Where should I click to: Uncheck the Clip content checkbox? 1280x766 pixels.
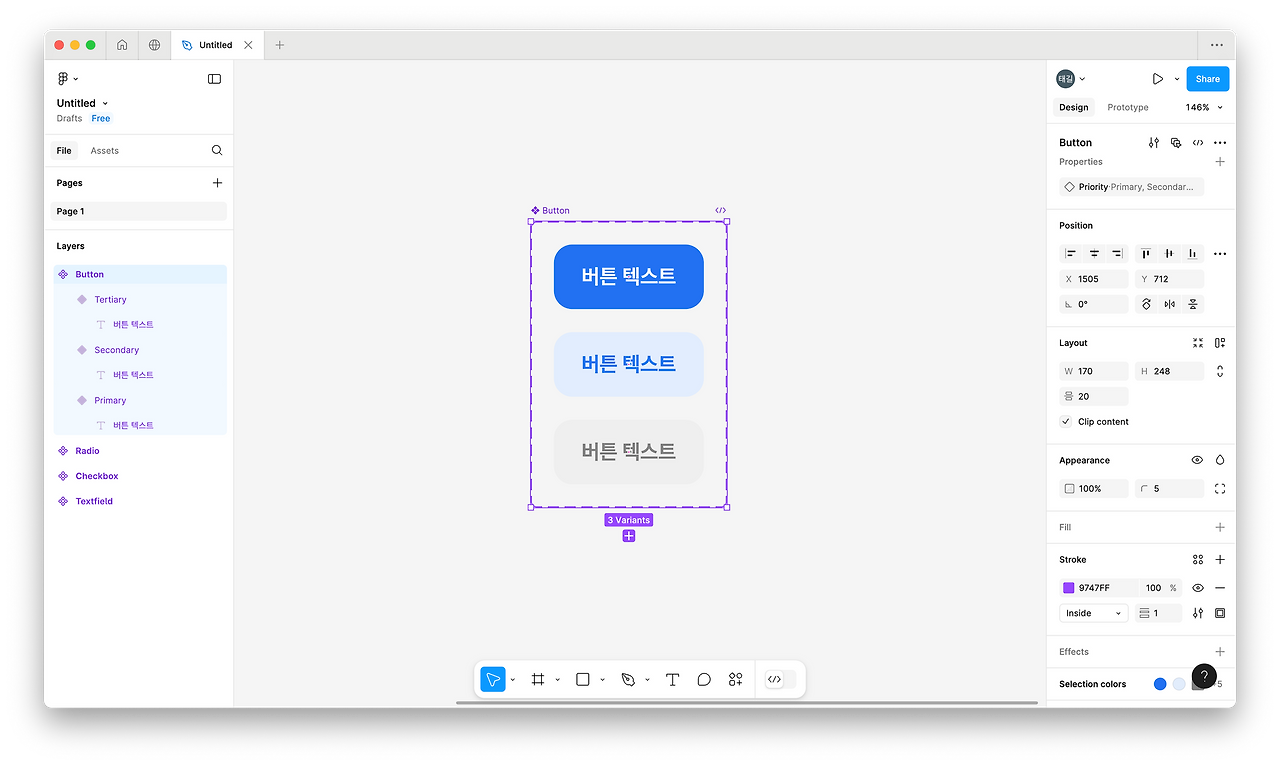1066,422
